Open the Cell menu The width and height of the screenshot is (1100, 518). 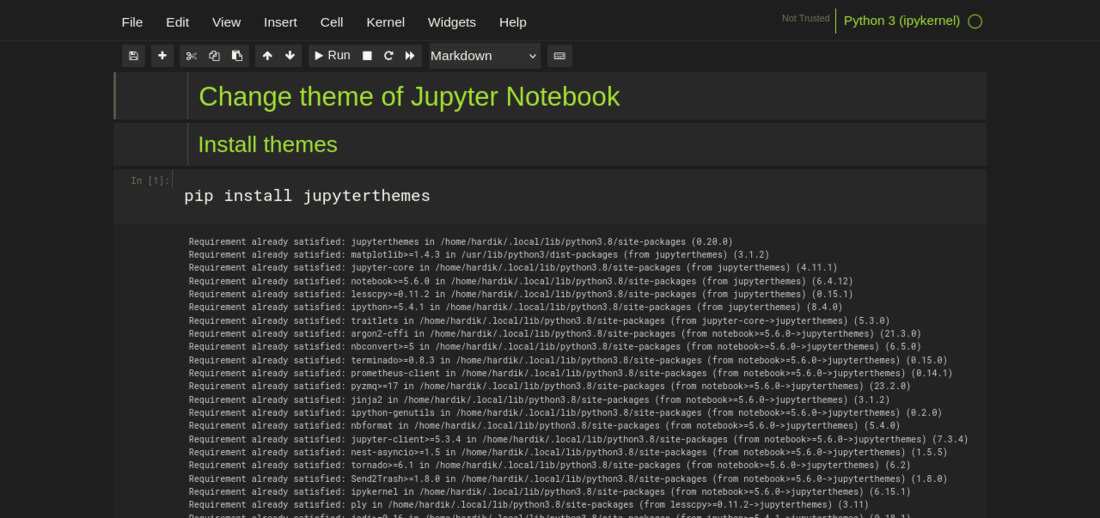[x=332, y=22]
